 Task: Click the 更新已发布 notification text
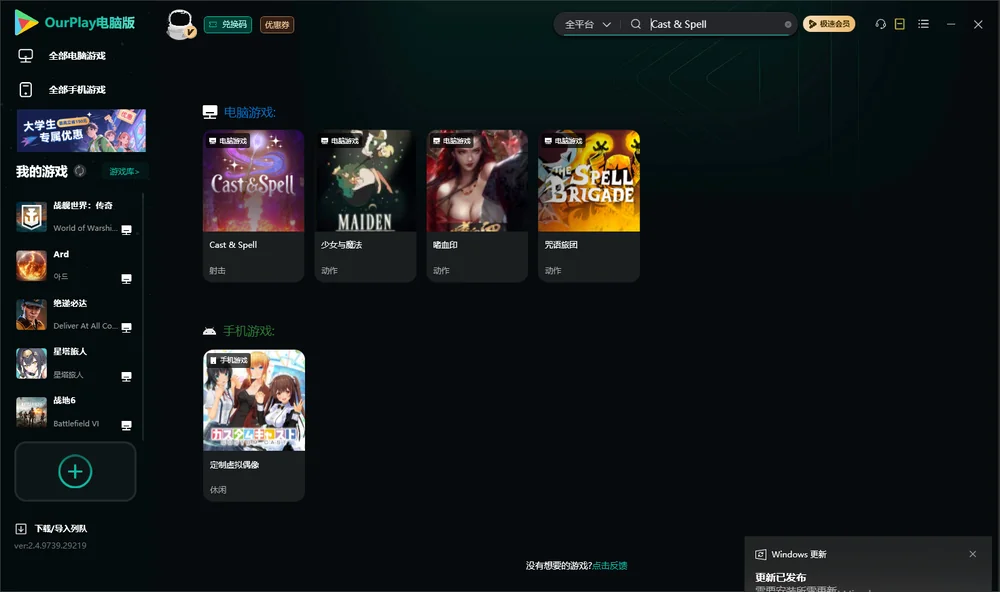[781, 577]
